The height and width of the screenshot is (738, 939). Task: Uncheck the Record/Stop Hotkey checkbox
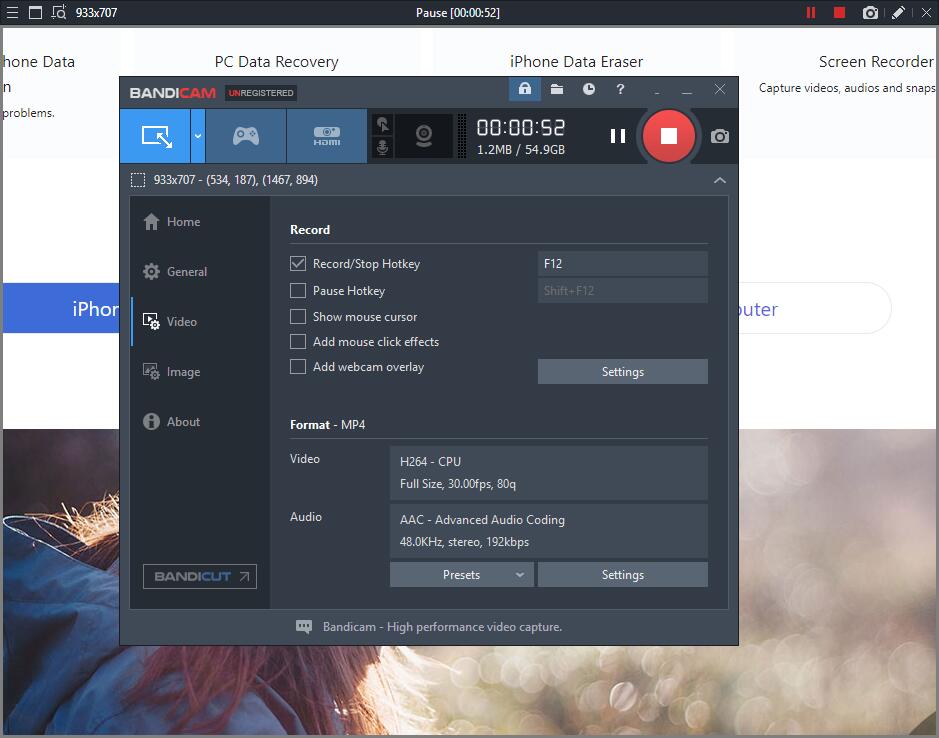point(298,264)
